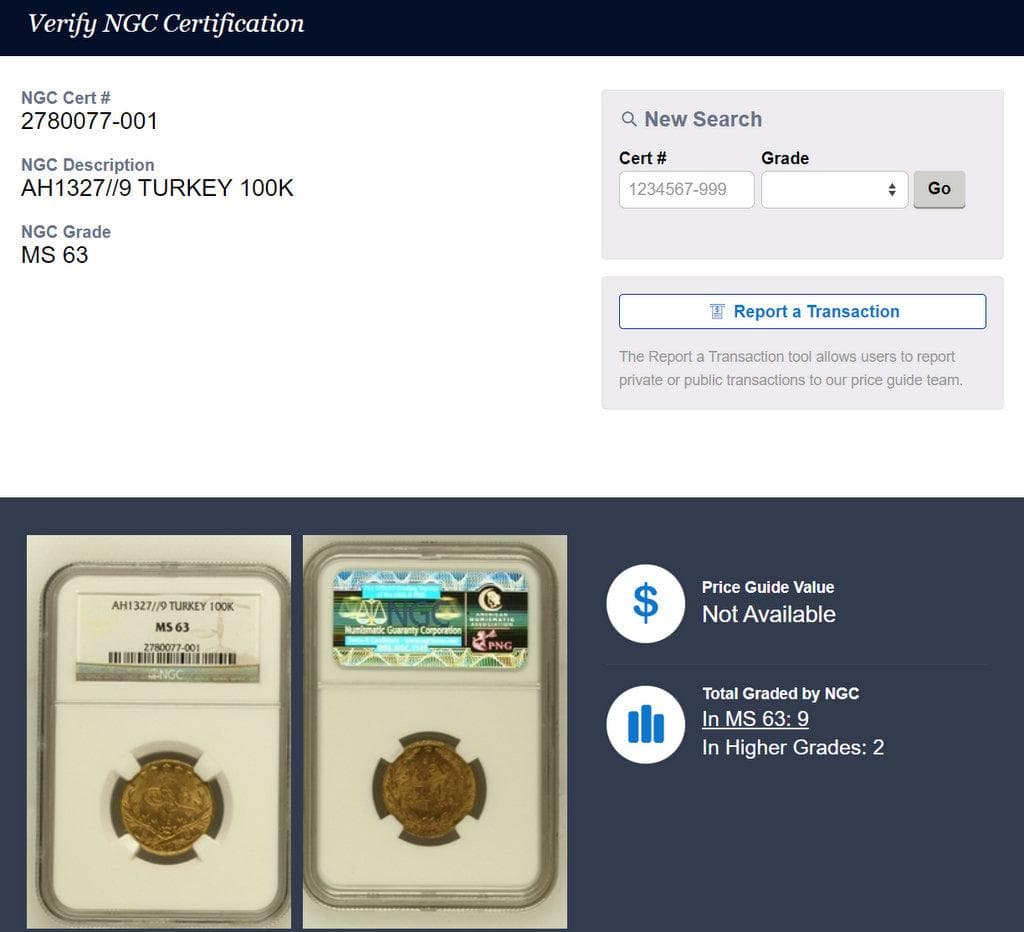Click the blue bar chart statistics icon
The width and height of the screenshot is (1024, 932).
point(645,724)
